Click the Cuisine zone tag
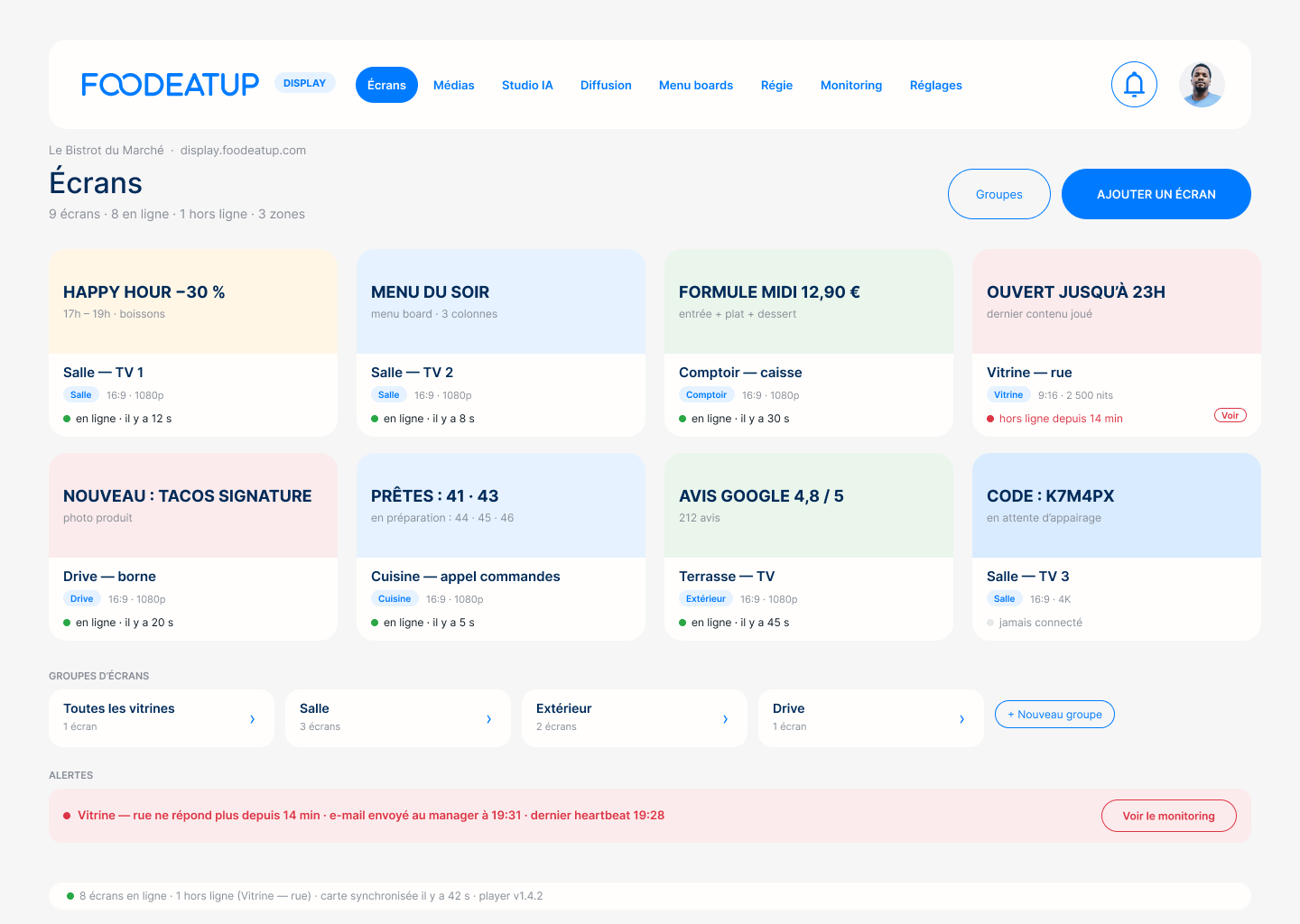This screenshot has width=1300, height=924. (395, 599)
